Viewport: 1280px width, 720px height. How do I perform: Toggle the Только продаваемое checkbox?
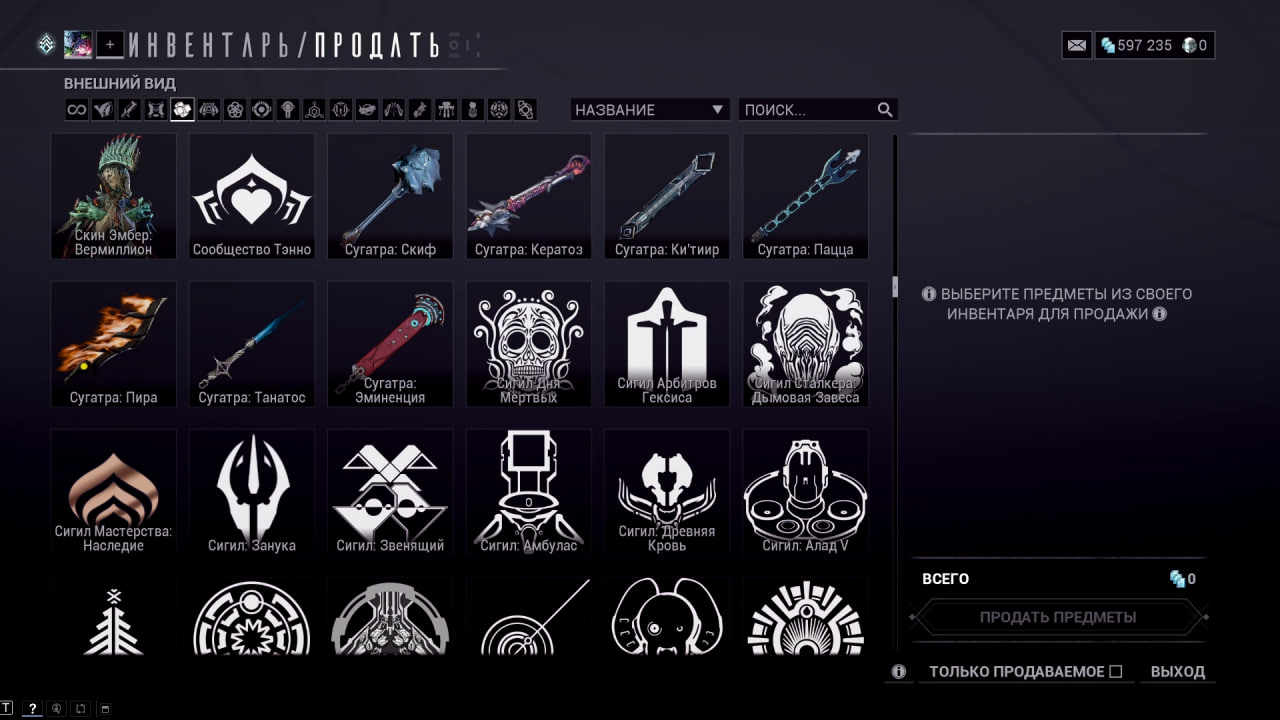pyautogui.click(x=1116, y=672)
